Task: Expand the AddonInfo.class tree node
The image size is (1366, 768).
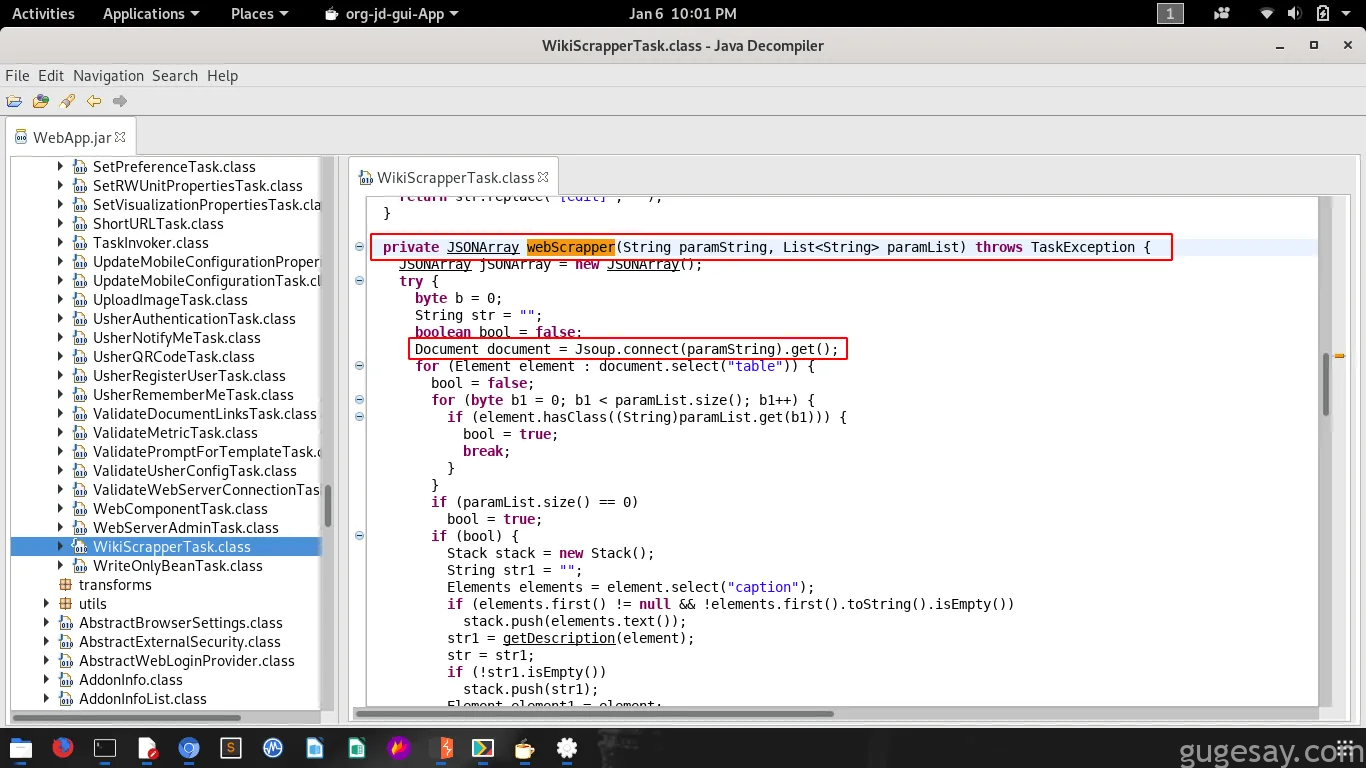Action: click(x=46, y=680)
